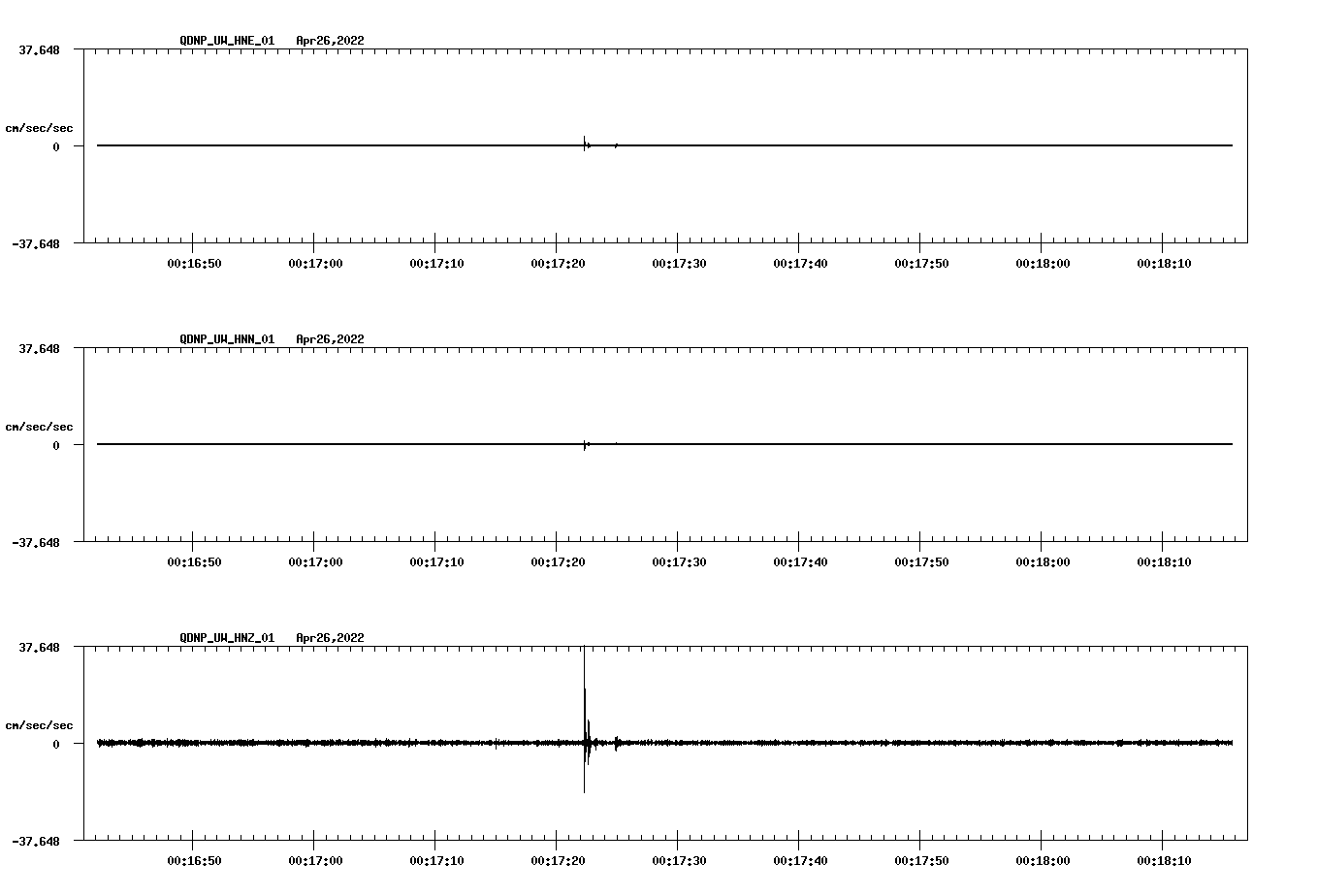Click the 00:17:10 time label under HNZ plot
1317x896 pixels.
coord(436,861)
